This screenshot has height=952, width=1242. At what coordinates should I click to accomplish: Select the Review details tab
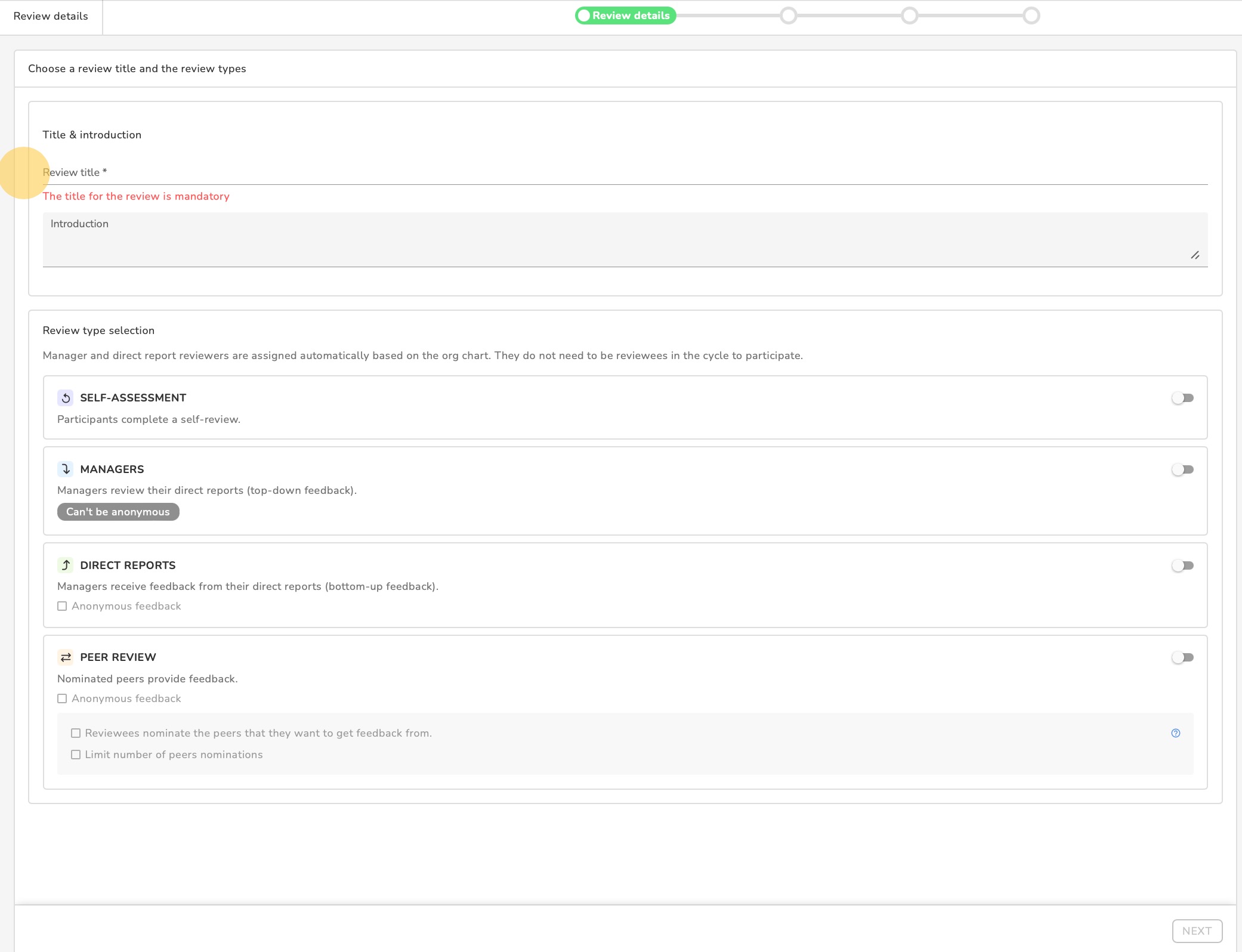click(51, 17)
